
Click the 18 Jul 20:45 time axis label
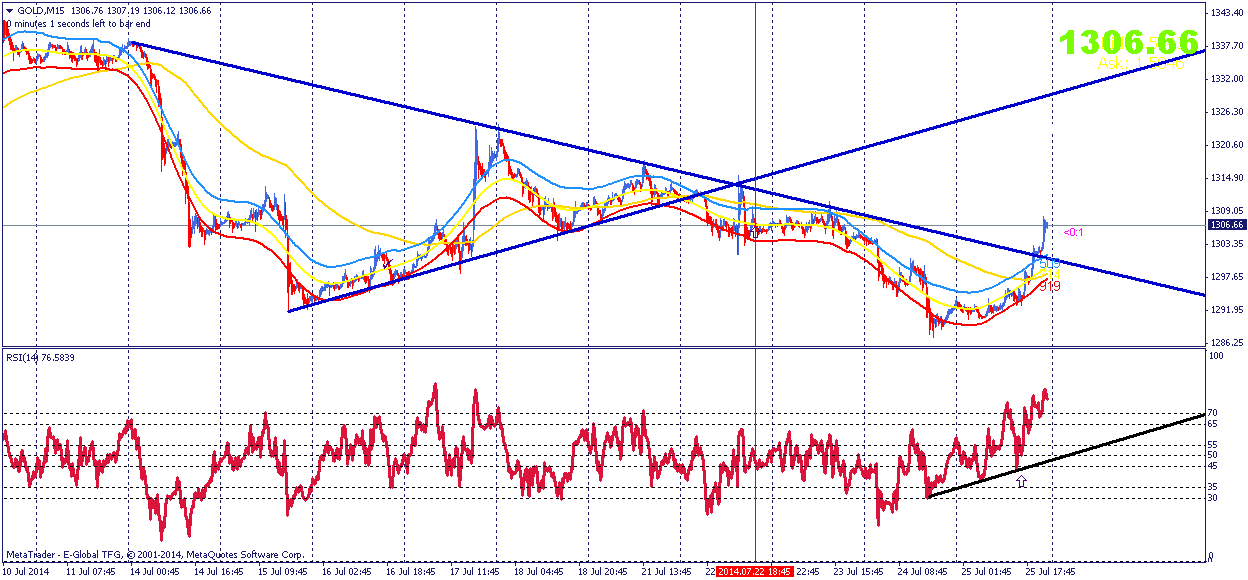[x=604, y=572]
